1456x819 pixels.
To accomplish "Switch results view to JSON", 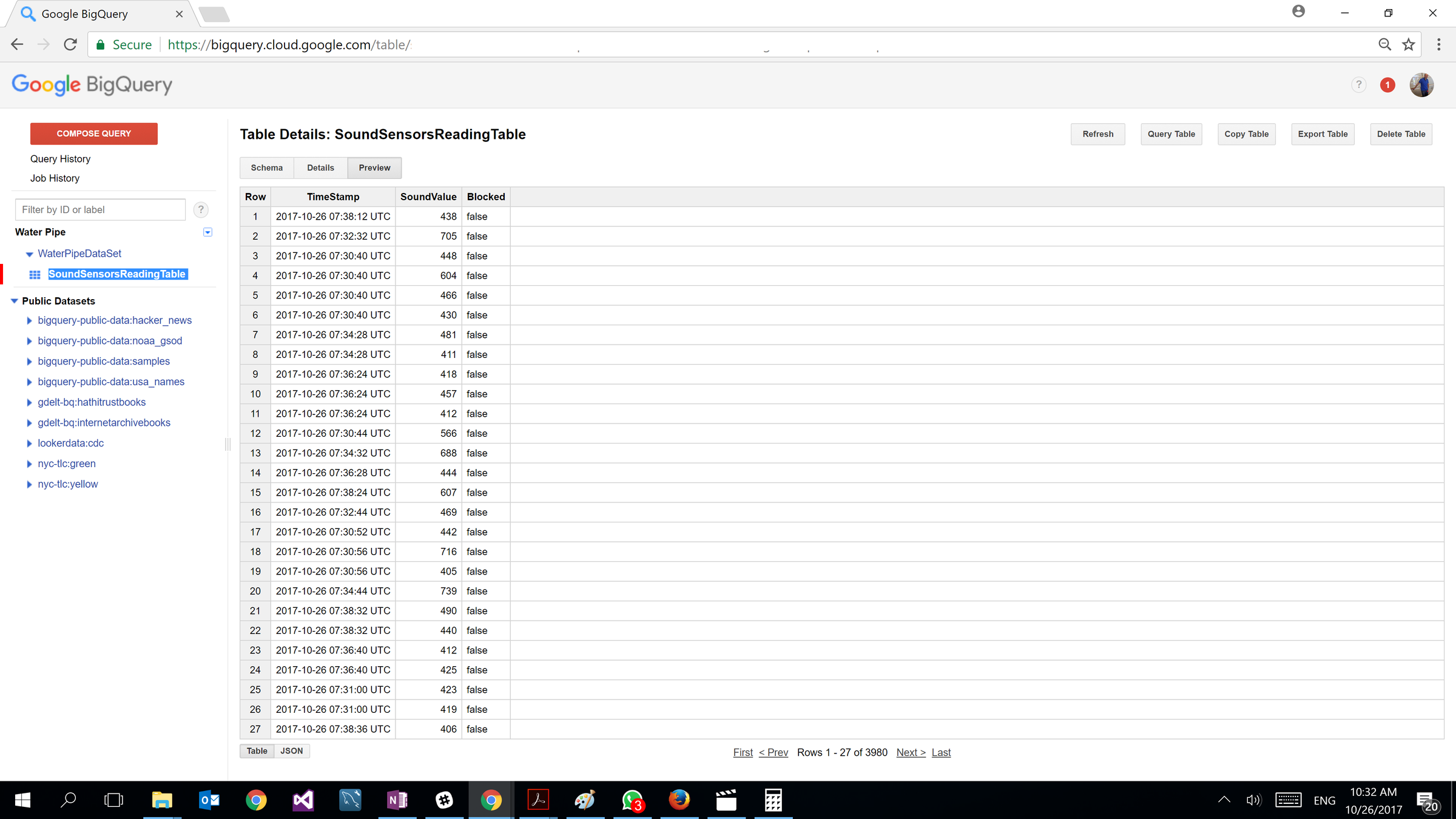I will pyautogui.click(x=291, y=751).
